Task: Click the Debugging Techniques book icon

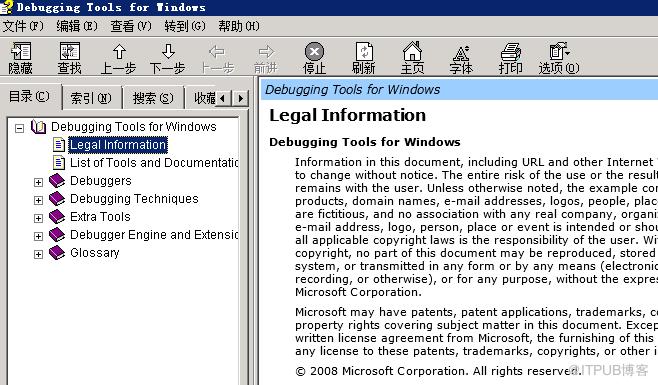Action: coord(57,199)
